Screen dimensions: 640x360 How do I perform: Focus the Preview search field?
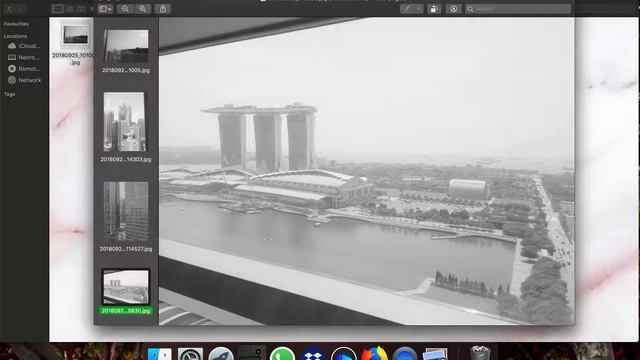518,9
